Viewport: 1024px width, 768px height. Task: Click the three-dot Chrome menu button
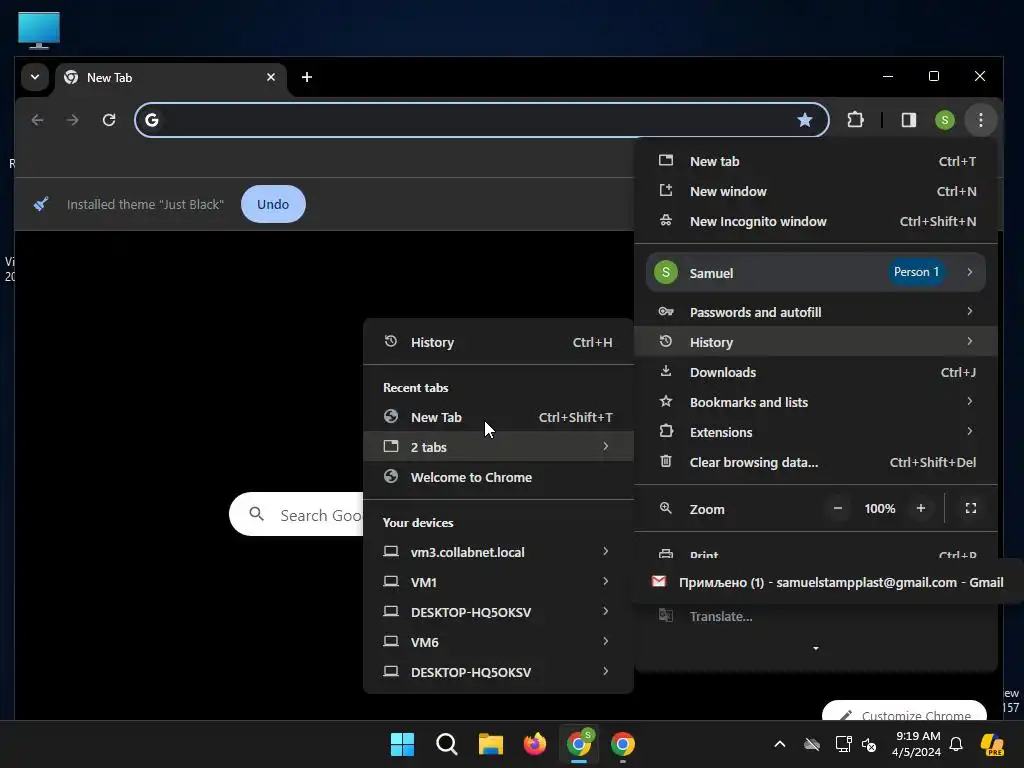click(x=981, y=120)
